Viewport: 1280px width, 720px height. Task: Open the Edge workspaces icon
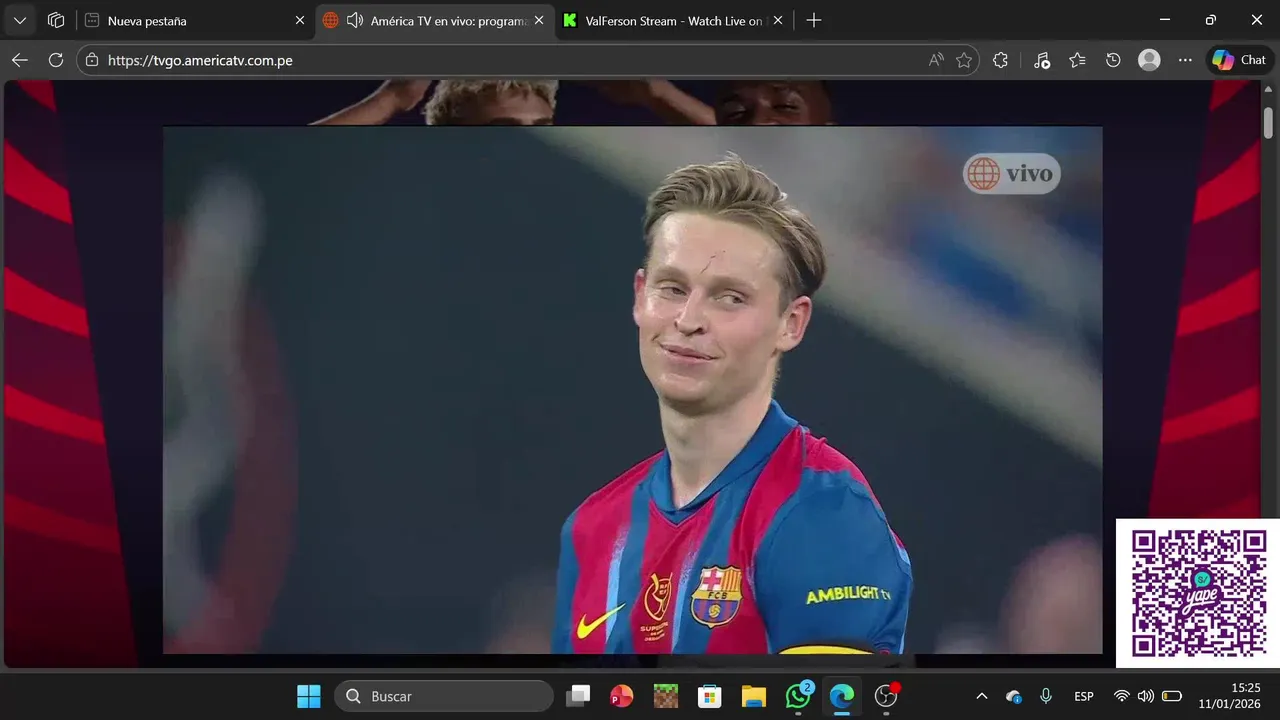tap(56, 20)
